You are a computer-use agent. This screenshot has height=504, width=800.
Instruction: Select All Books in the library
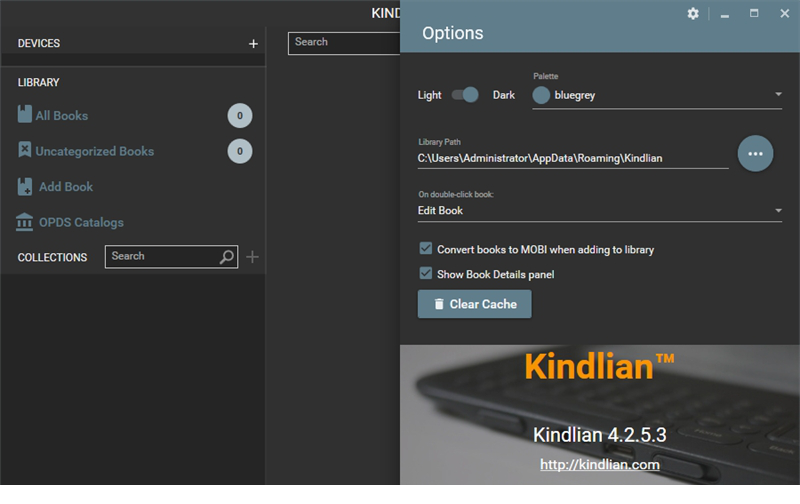coord(62,115)
